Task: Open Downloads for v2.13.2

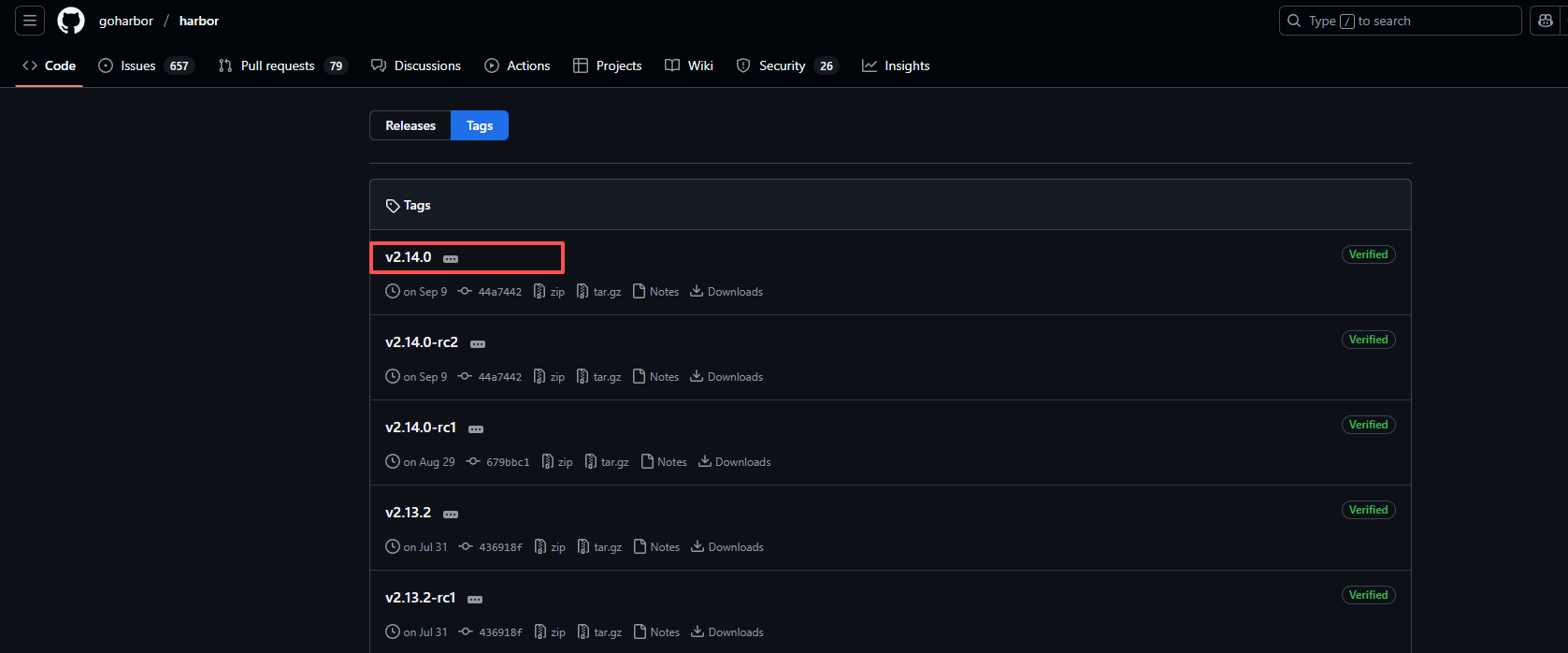Action: click(727, 547)
